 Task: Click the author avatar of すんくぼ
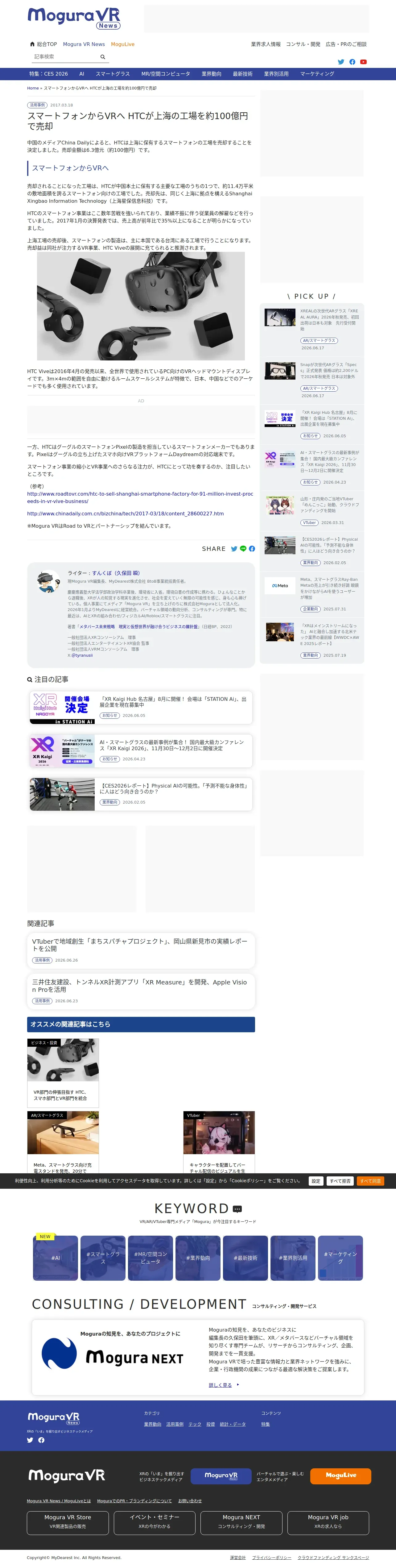(48, 582)
